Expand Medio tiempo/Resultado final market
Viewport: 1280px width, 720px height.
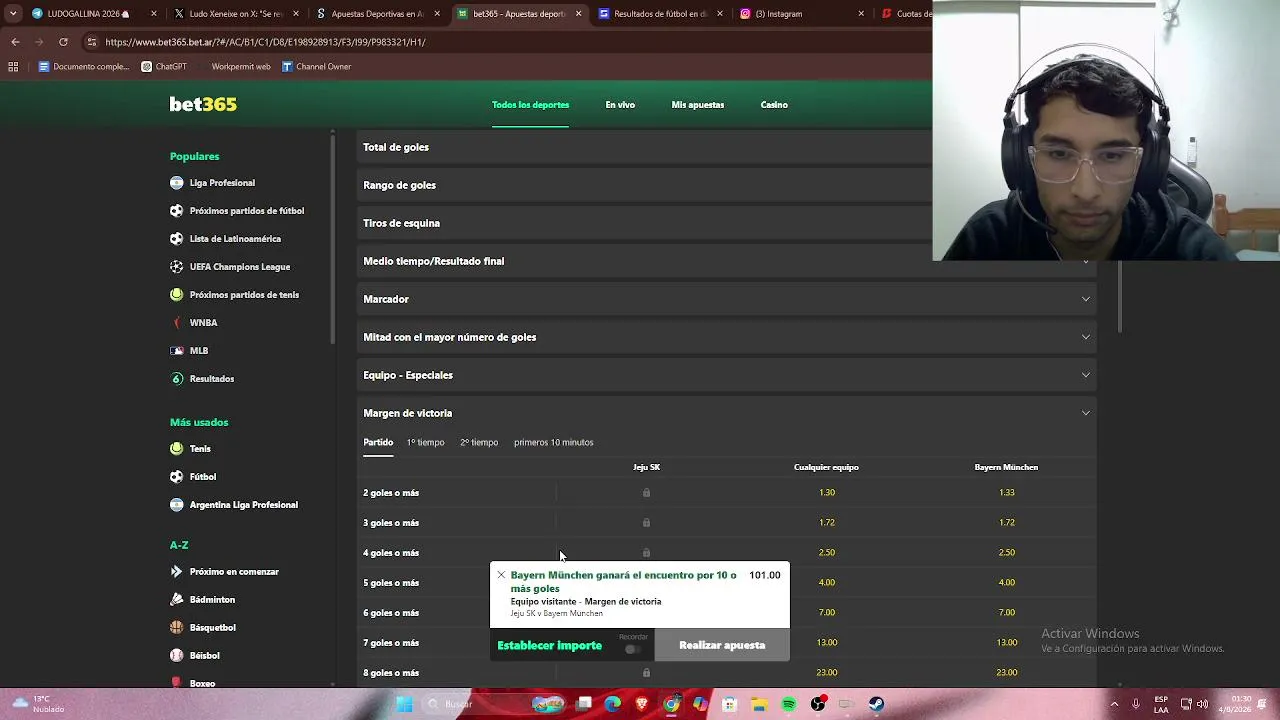(727, 261)
